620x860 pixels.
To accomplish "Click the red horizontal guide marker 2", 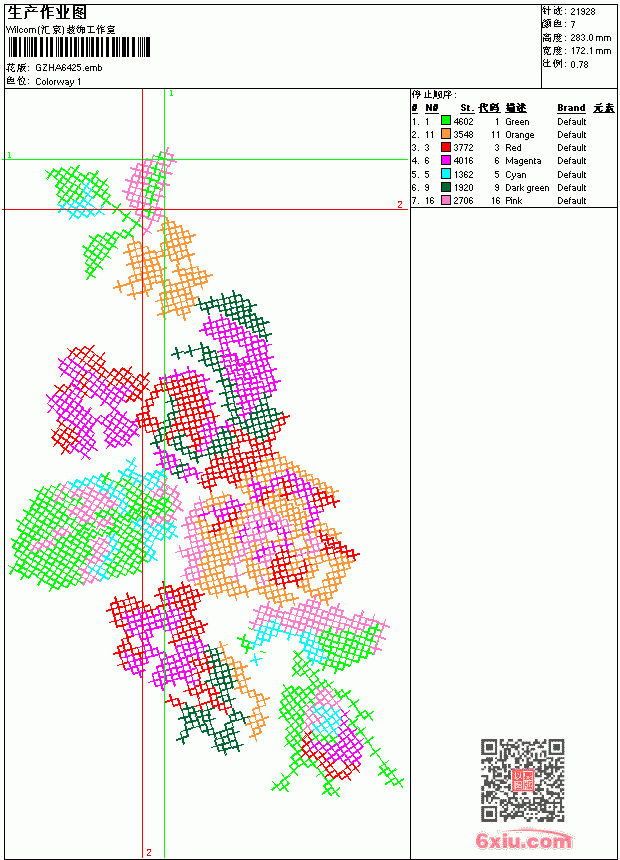I will [400, 204].
